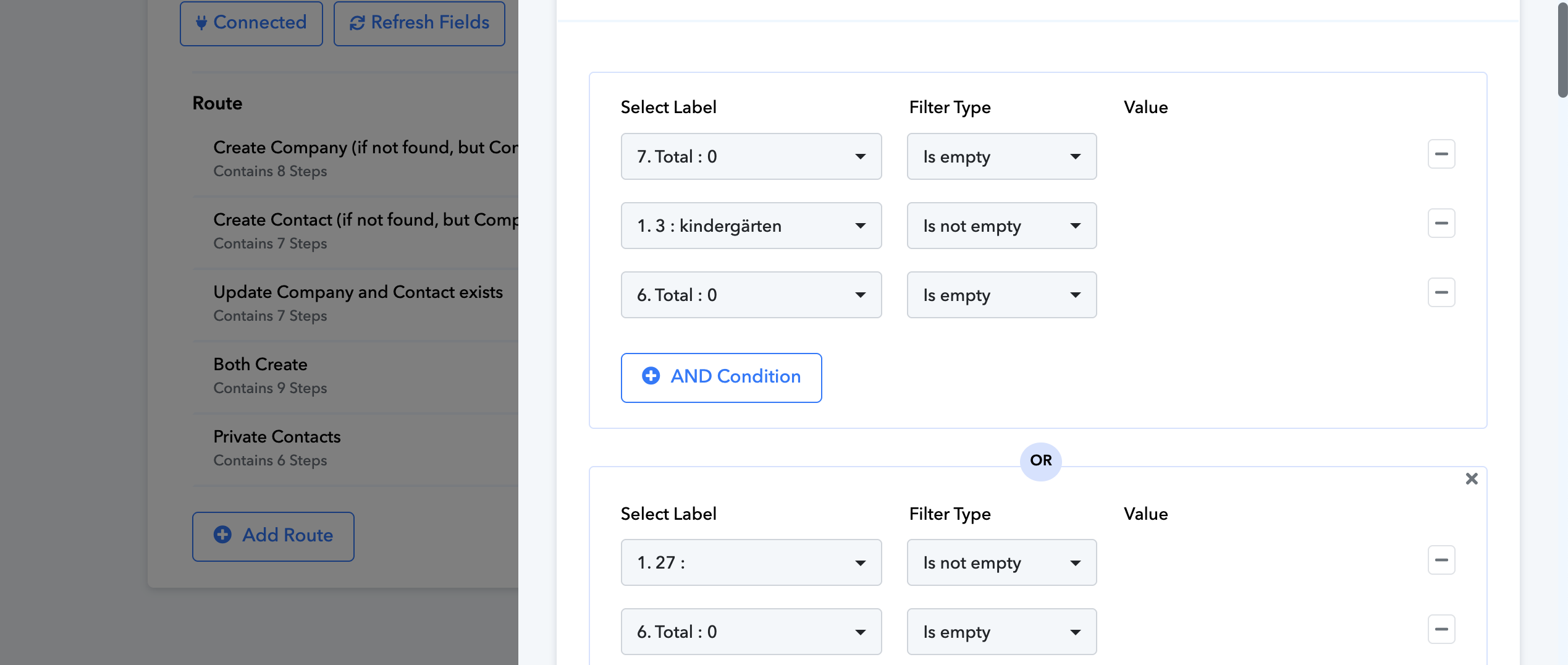Select the 'Private Contacts' route

click(277, 437)
